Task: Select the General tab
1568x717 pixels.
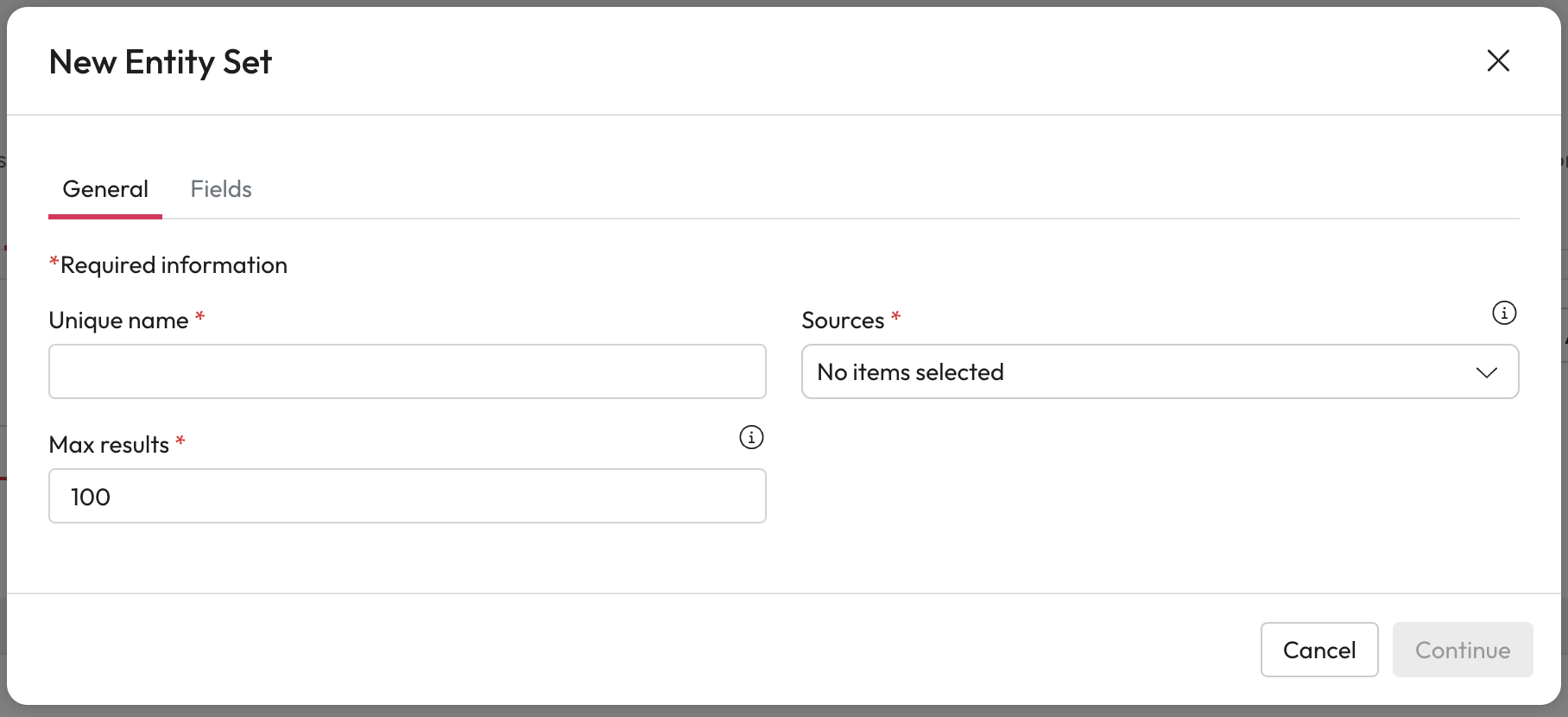Action: [105, 189]
